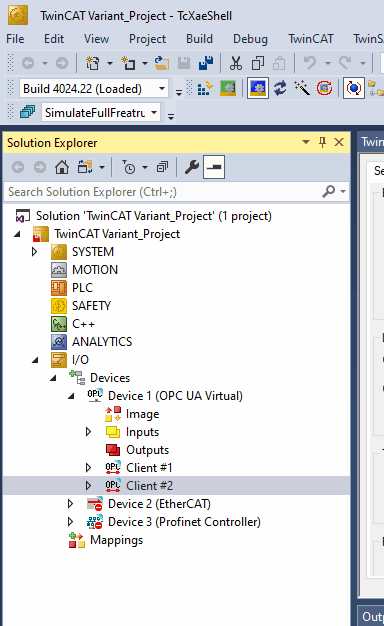Pin the Solution Explorer panel

pos(322,142)
